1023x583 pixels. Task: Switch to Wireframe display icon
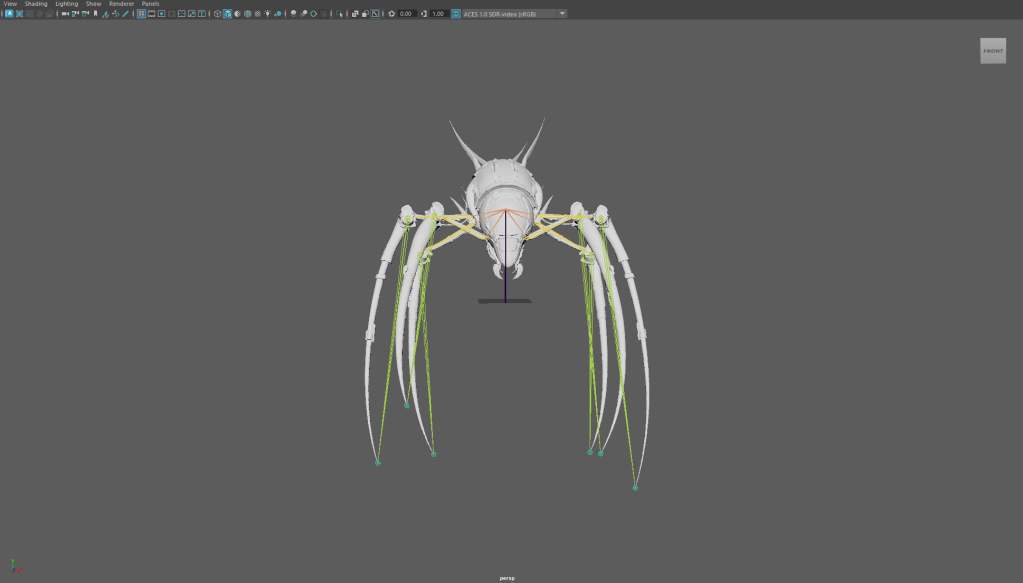point(217,14)
